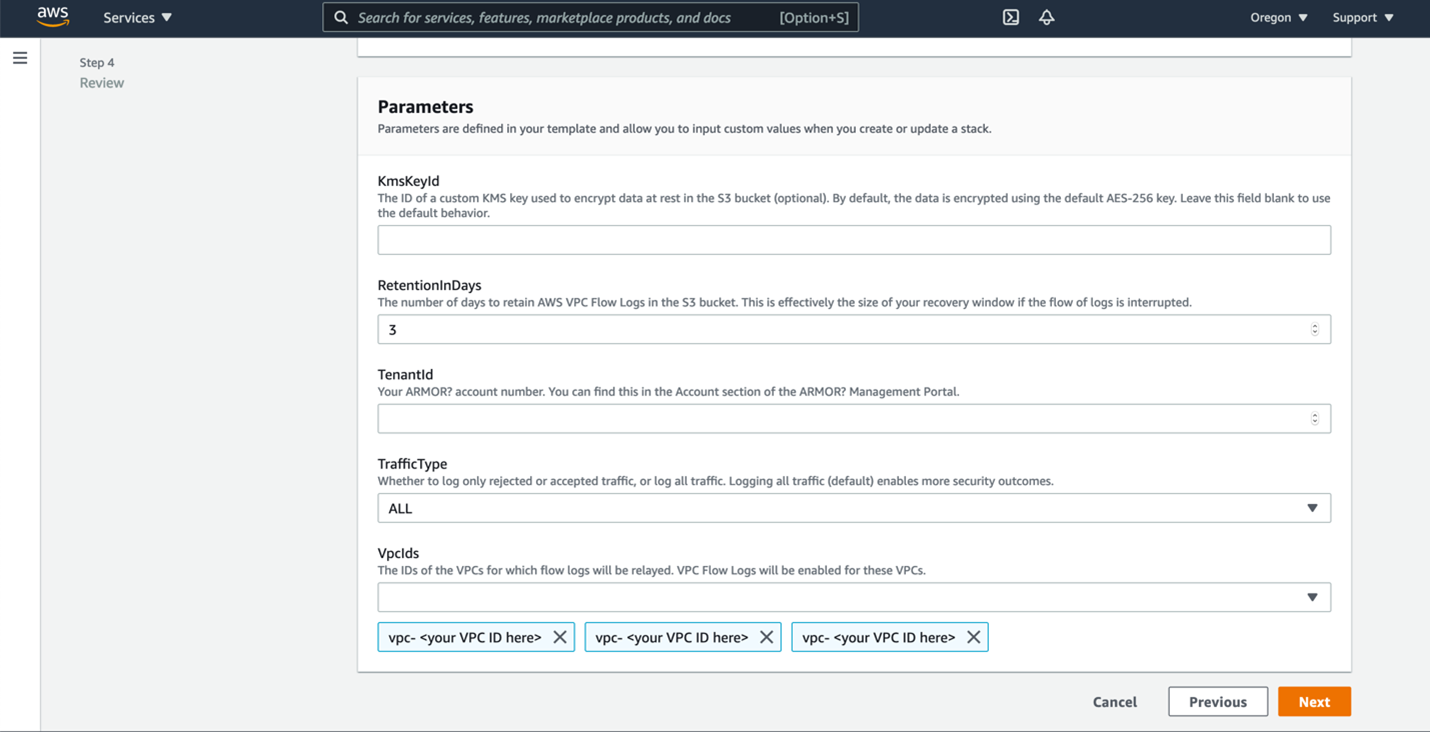Click the search magnifier icon
This screenshot has width=1430, height=732.
341,17
